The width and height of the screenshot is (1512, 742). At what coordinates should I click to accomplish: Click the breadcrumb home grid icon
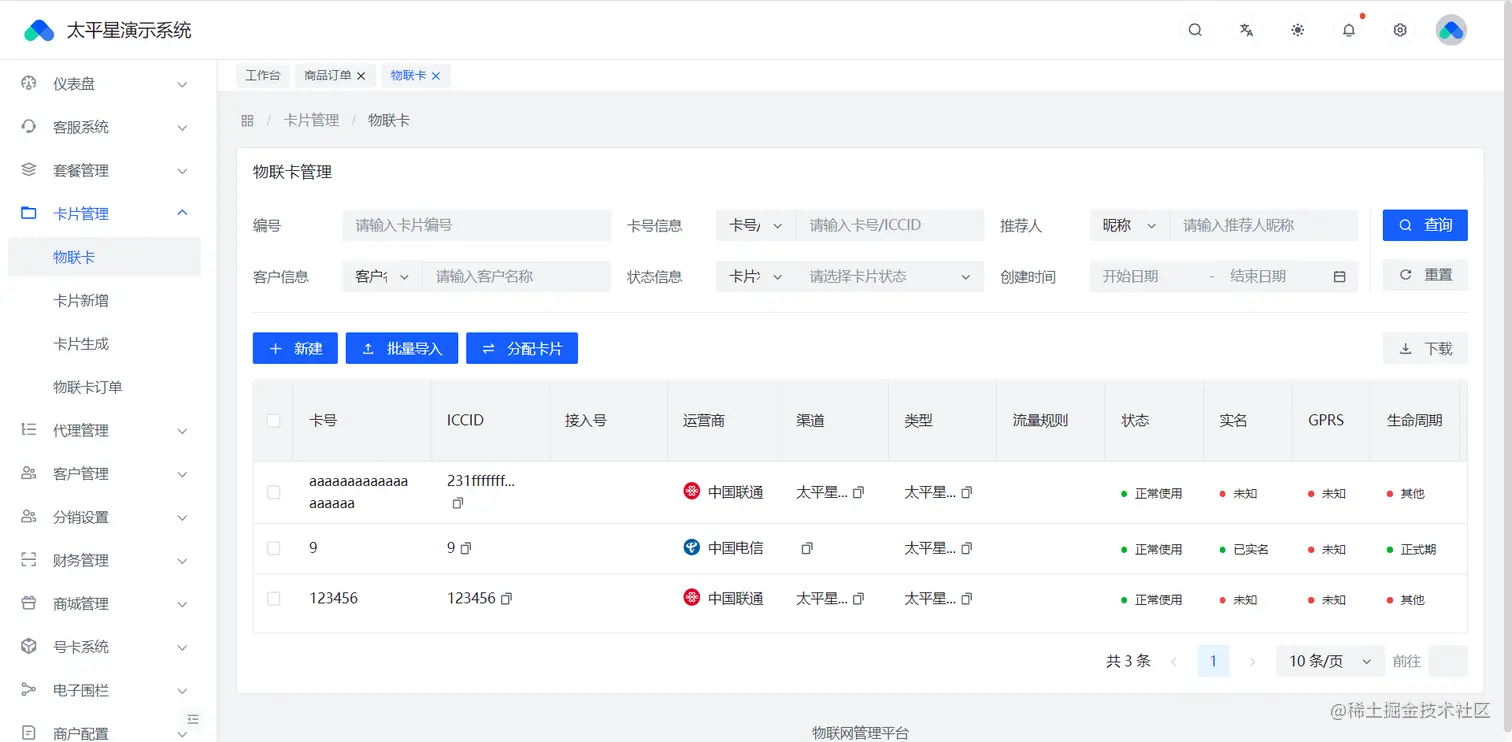(x=247, y=120)
